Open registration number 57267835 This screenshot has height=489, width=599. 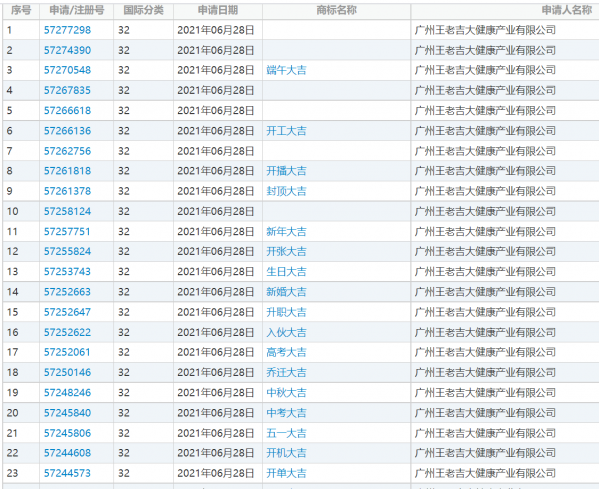click(67, 91)
